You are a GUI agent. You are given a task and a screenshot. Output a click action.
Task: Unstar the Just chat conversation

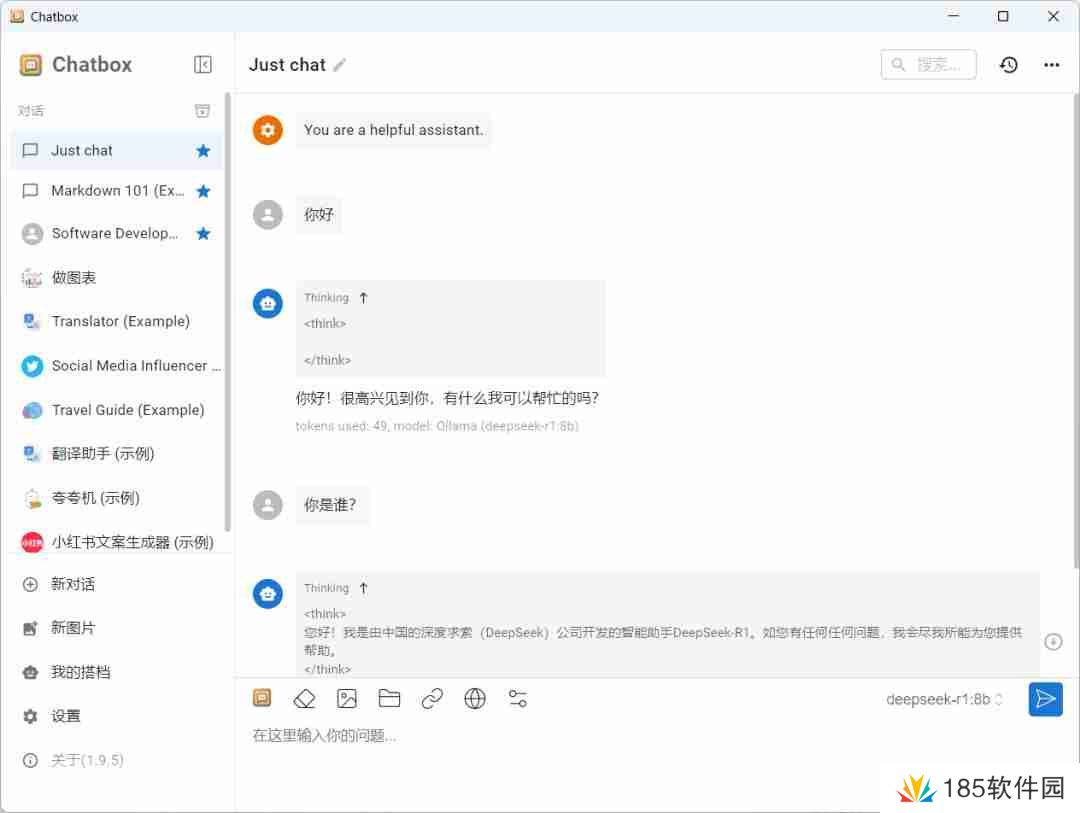203,150
